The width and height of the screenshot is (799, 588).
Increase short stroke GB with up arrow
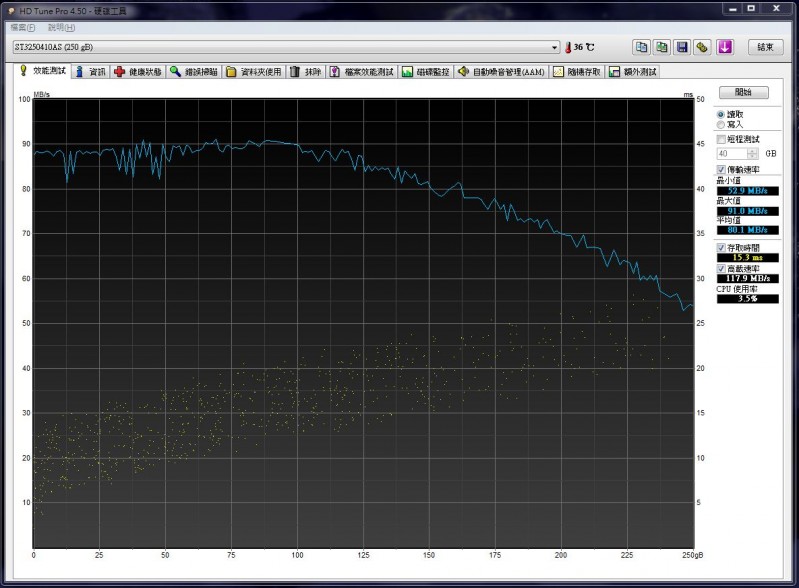[x=752, y=151]
